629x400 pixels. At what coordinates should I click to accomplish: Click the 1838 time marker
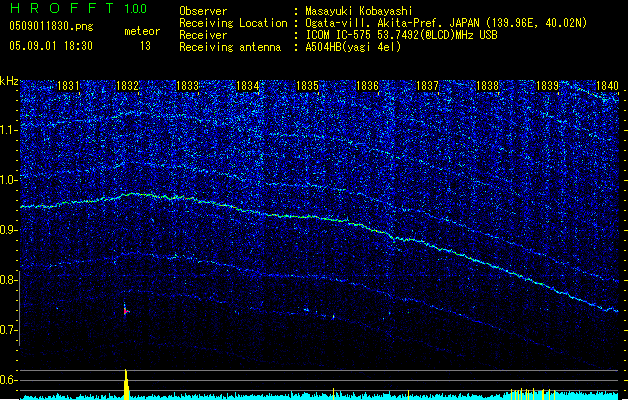[487, 86]
